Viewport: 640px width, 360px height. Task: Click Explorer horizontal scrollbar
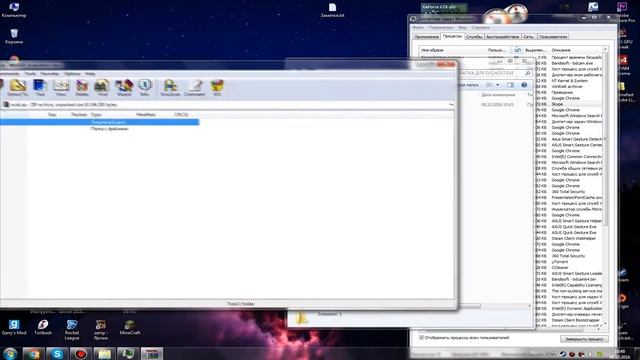(469, 306)
